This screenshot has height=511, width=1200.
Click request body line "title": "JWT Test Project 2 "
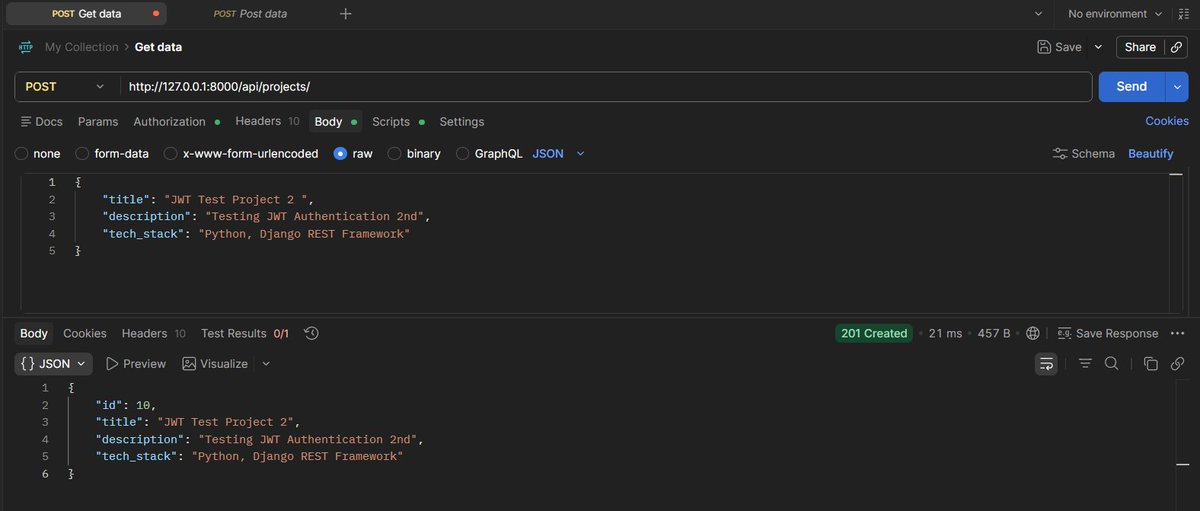208,200
